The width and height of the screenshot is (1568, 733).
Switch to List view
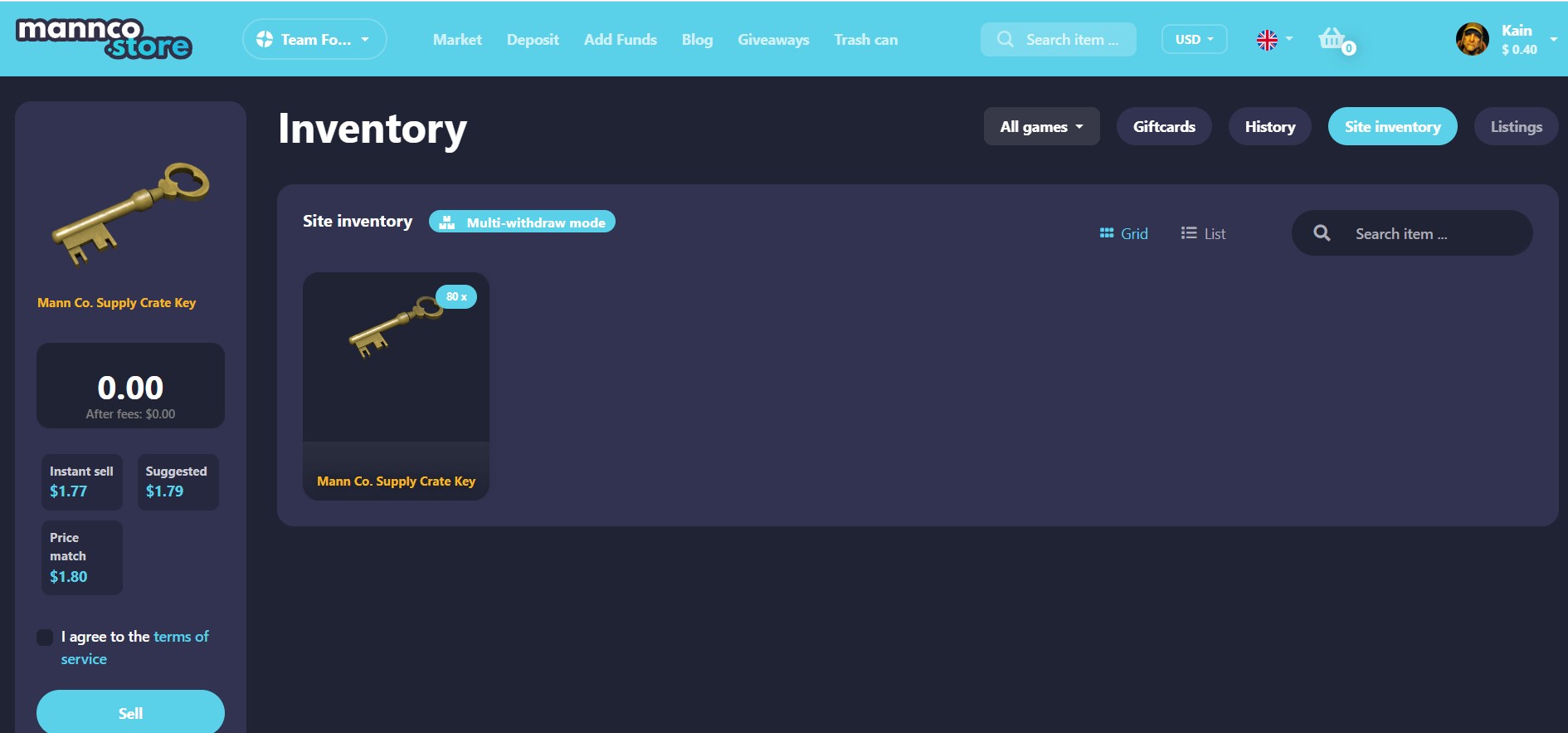point(1203,233)
